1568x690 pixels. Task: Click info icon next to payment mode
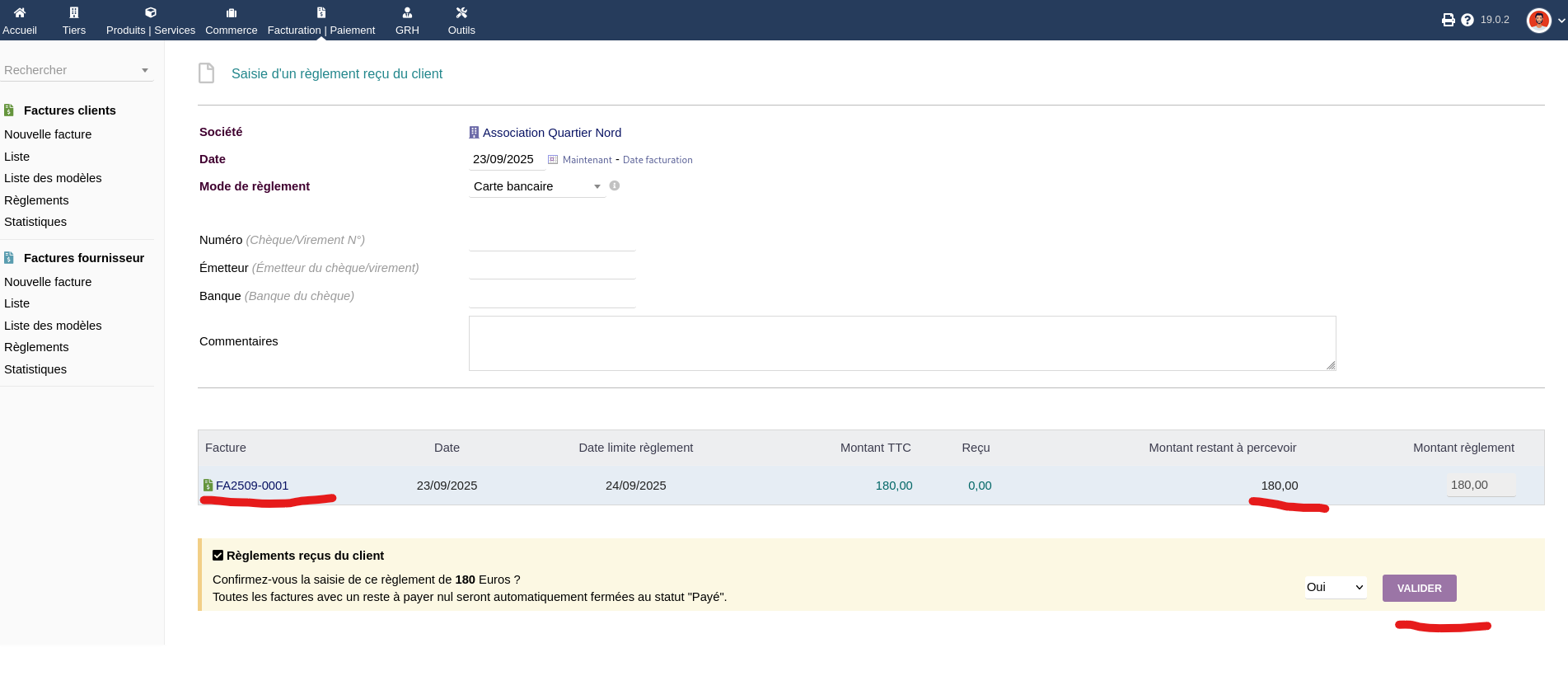615,185
